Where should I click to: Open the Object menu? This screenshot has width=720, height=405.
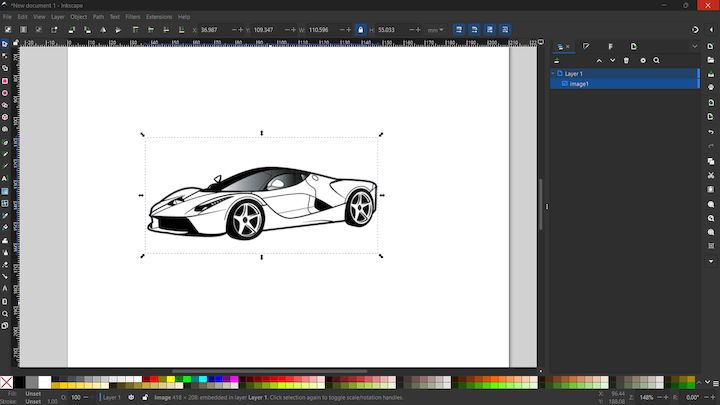(x=79, y=17)
